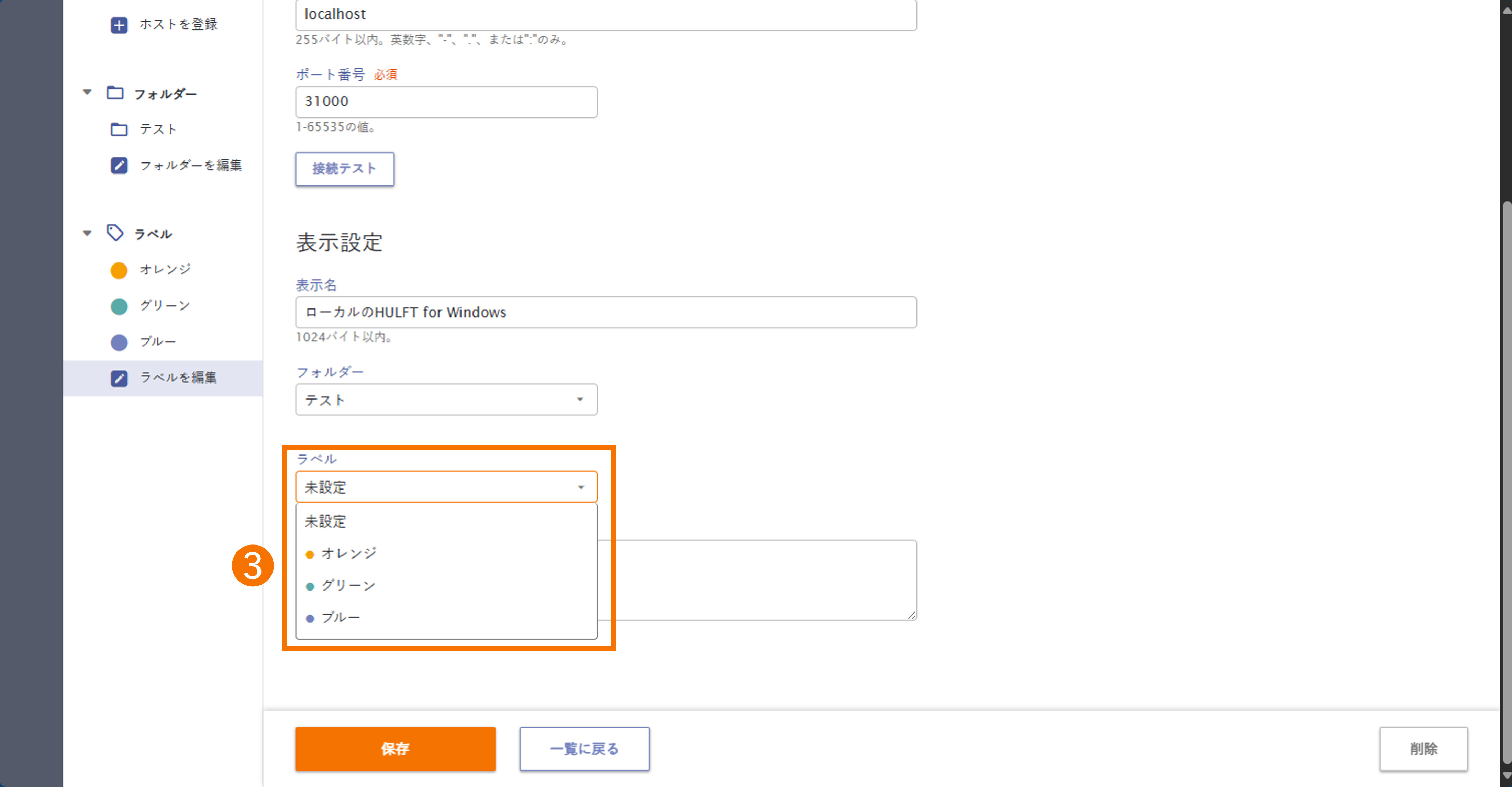1512x787 pixels.
Task: Choose 未設定 from the label list
Action: [x=326, y=521]
